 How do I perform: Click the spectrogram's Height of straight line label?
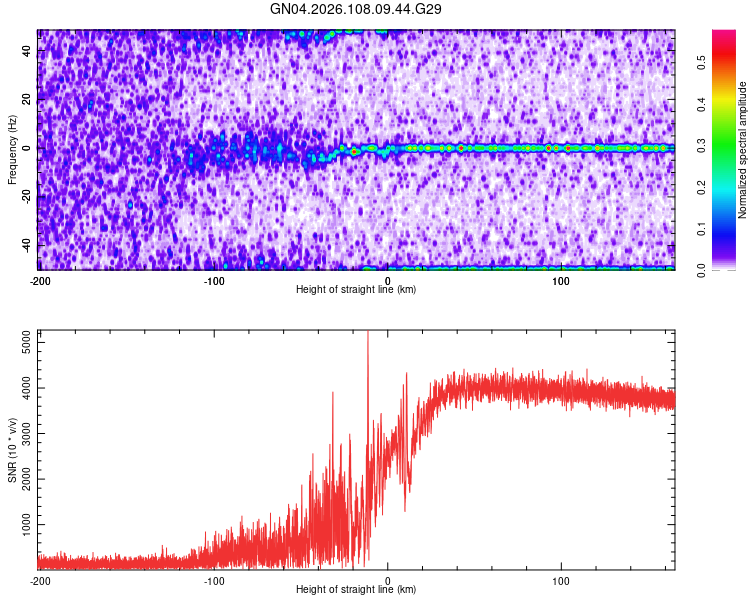[356, 289]
